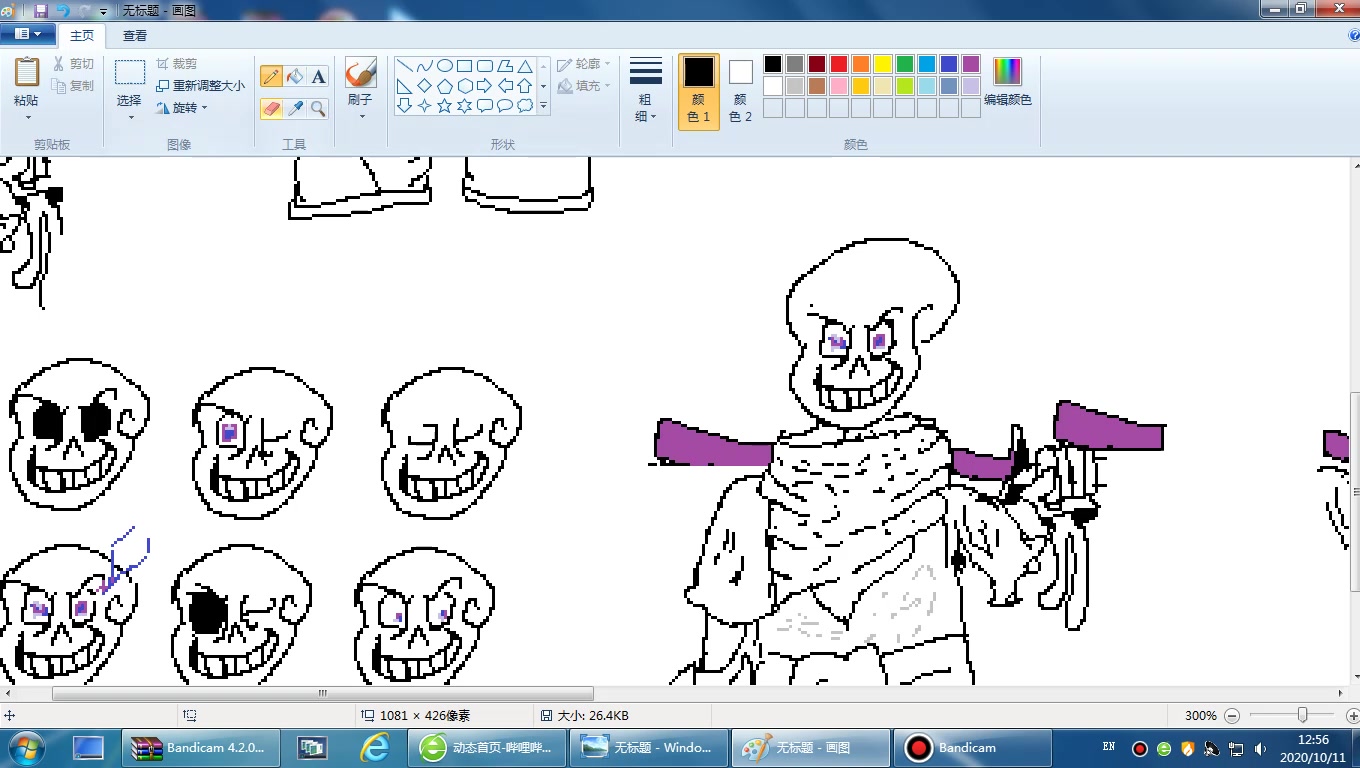Pick the pink color swatch
1360x768 pixels.
click(x=839, y=86)
